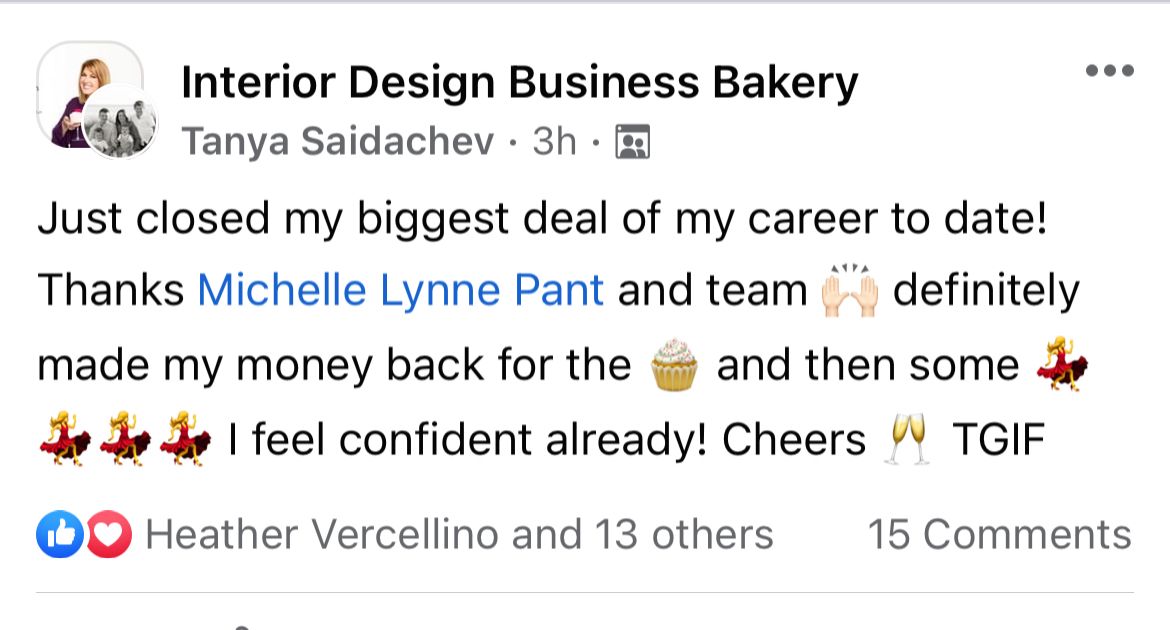This screenshot has width=1170, height=630.
Task: Click the cupcake emoji in the post
Action: coord(674,366)
